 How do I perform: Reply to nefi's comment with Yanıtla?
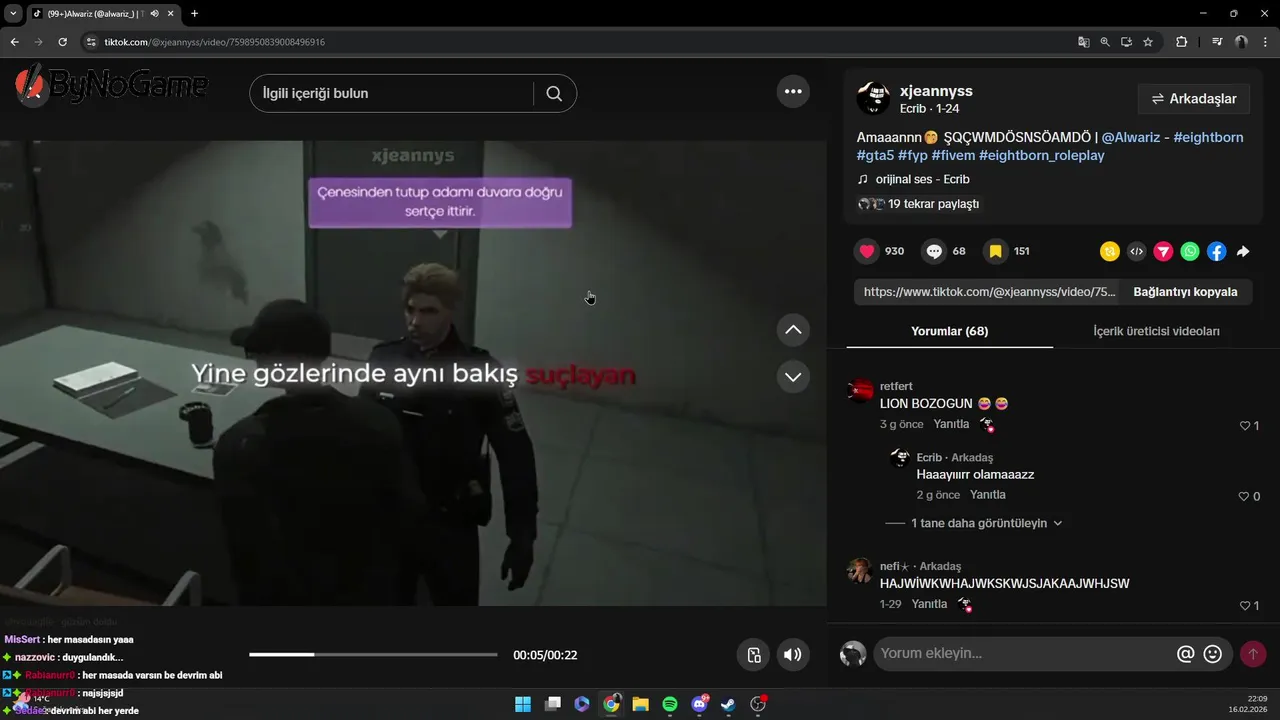click(x=929, y=604)
